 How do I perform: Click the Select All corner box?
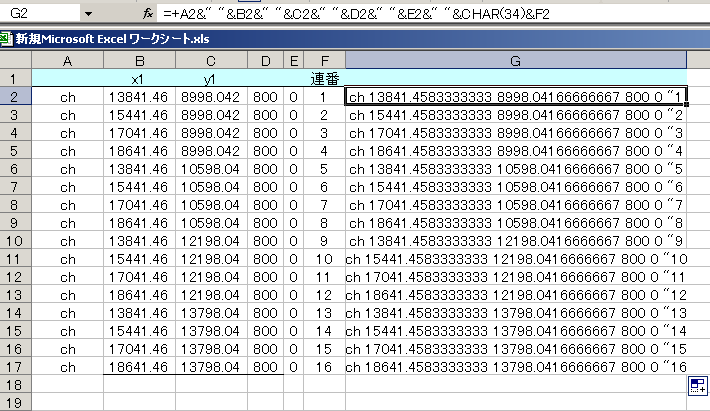coord(15,61)
